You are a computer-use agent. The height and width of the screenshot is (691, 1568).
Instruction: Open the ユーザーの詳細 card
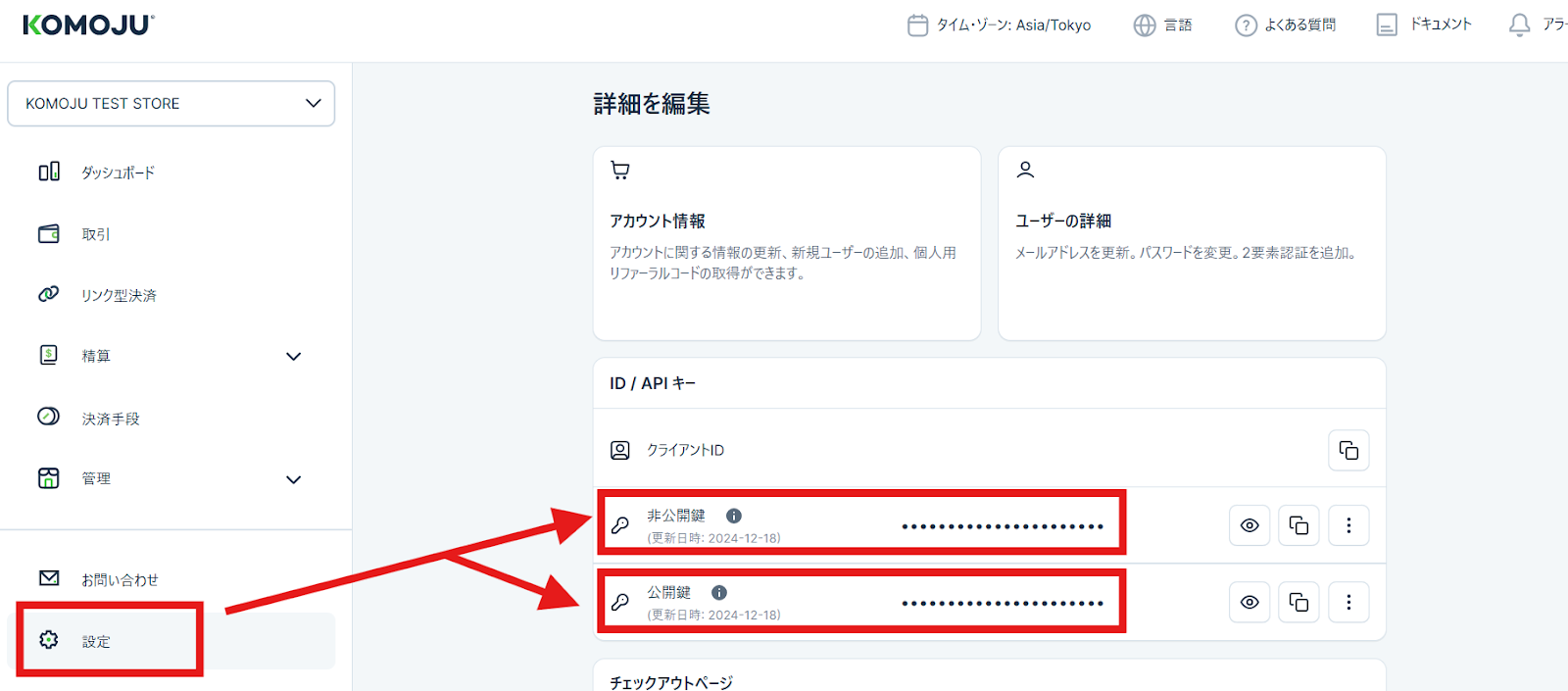click(1192, 244)
